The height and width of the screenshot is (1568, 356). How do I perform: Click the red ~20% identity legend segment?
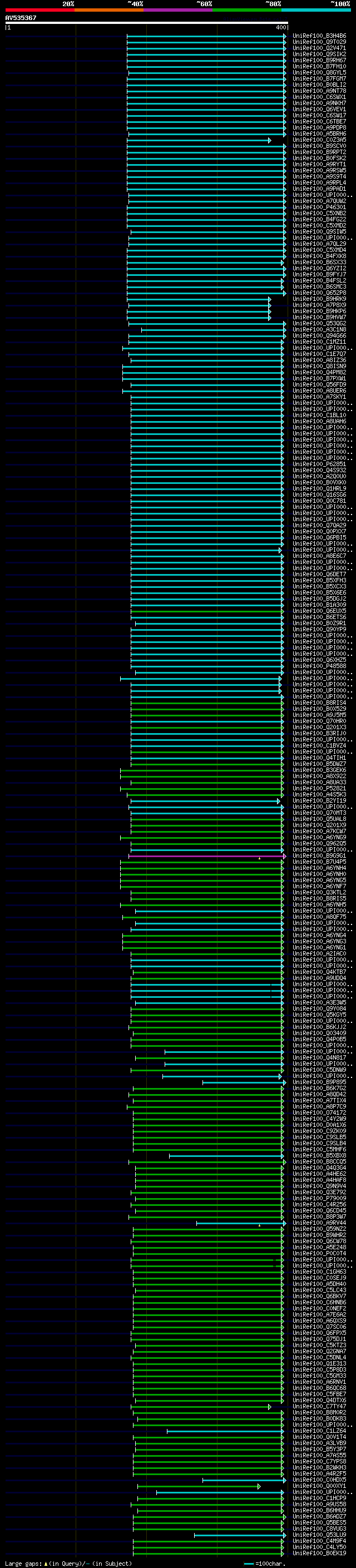[39, 10]
